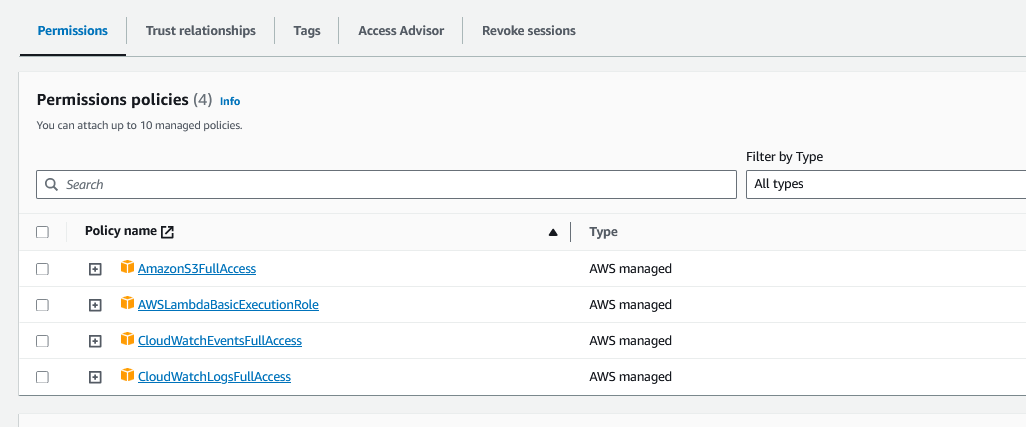Viewport: 1026px width, 427px height.
Task: Expand the CloudWatchEventsFullAccess policy row
Action: point(95,341)
